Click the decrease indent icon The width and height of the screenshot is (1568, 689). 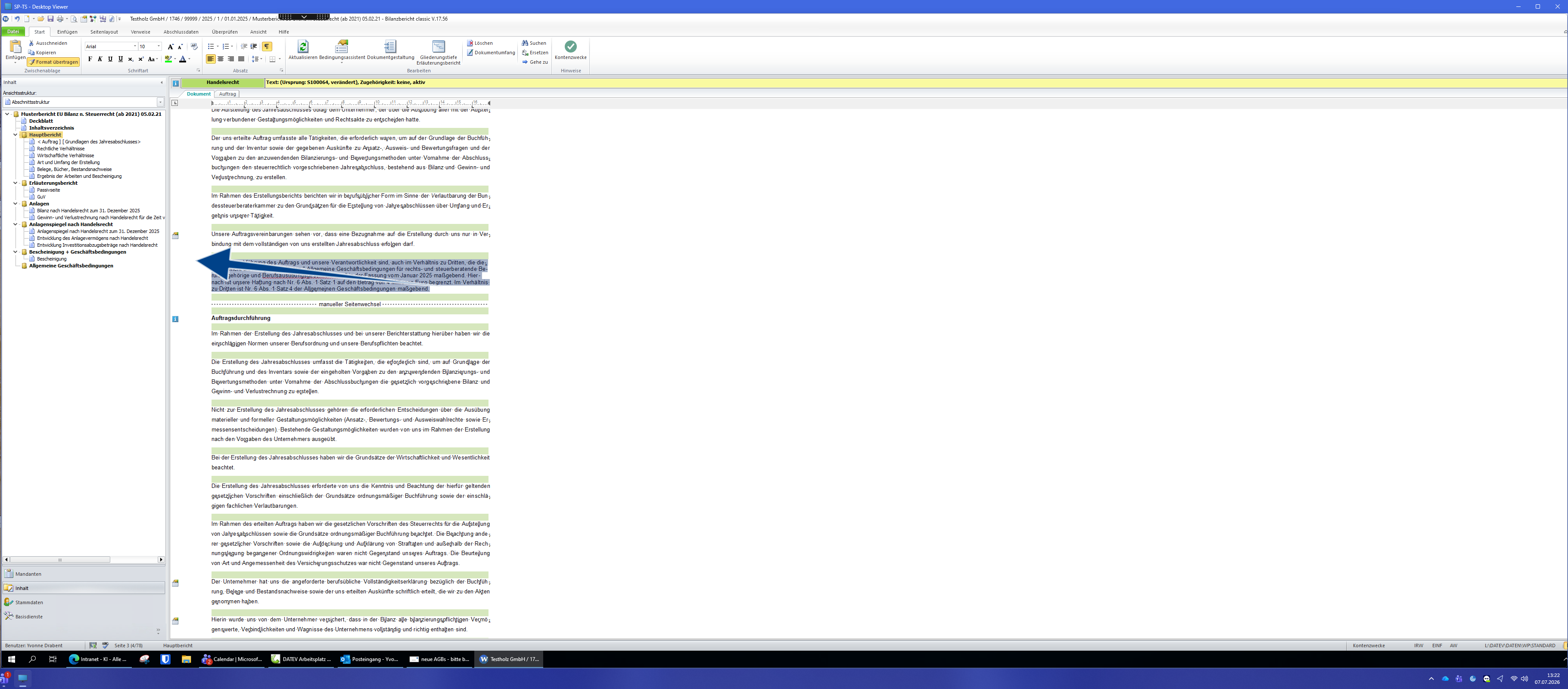click(243, 46)
